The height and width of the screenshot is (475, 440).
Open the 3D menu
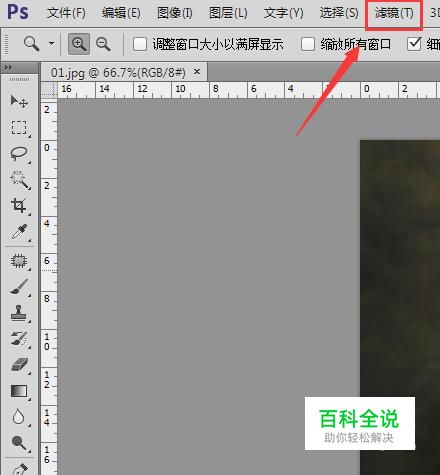coord(434,13)
